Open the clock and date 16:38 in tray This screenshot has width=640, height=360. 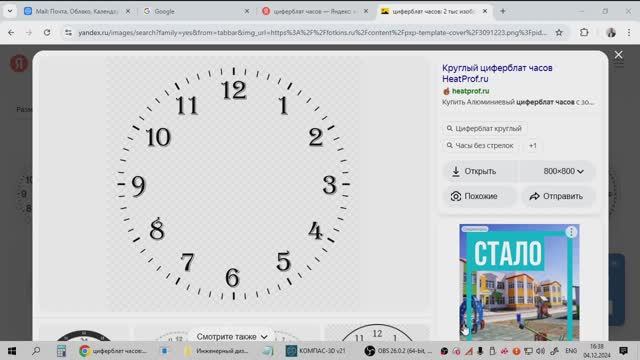pyautogui.click(x=597, y=351)
